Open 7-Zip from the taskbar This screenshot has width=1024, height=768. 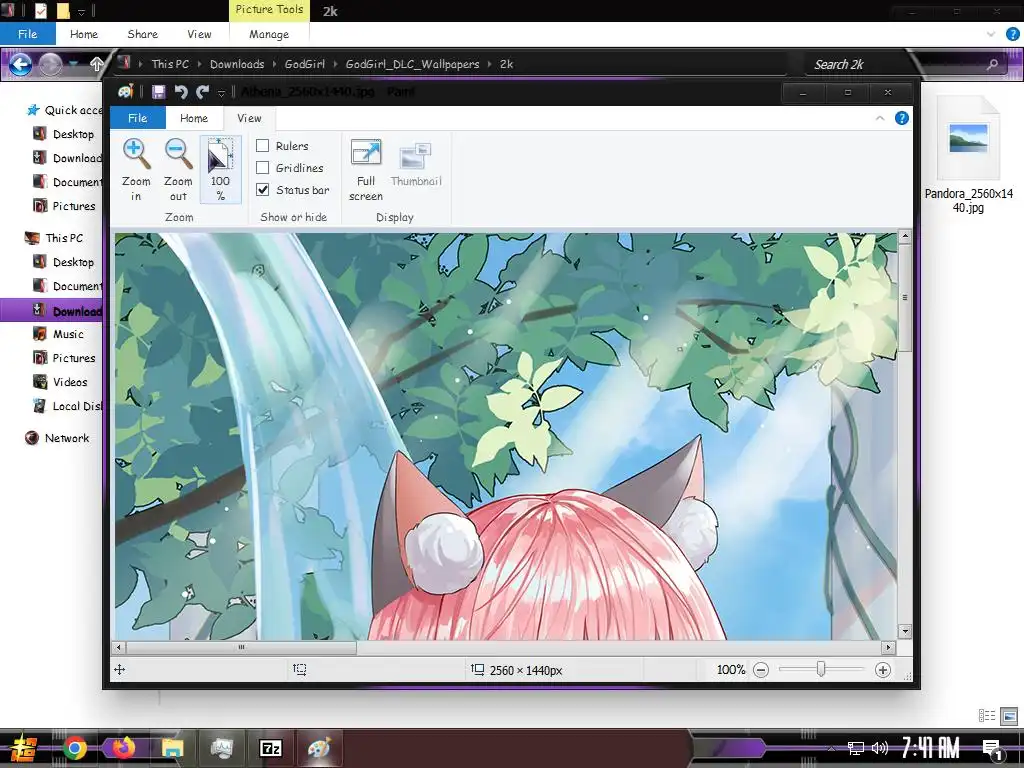tap(270, 748)
